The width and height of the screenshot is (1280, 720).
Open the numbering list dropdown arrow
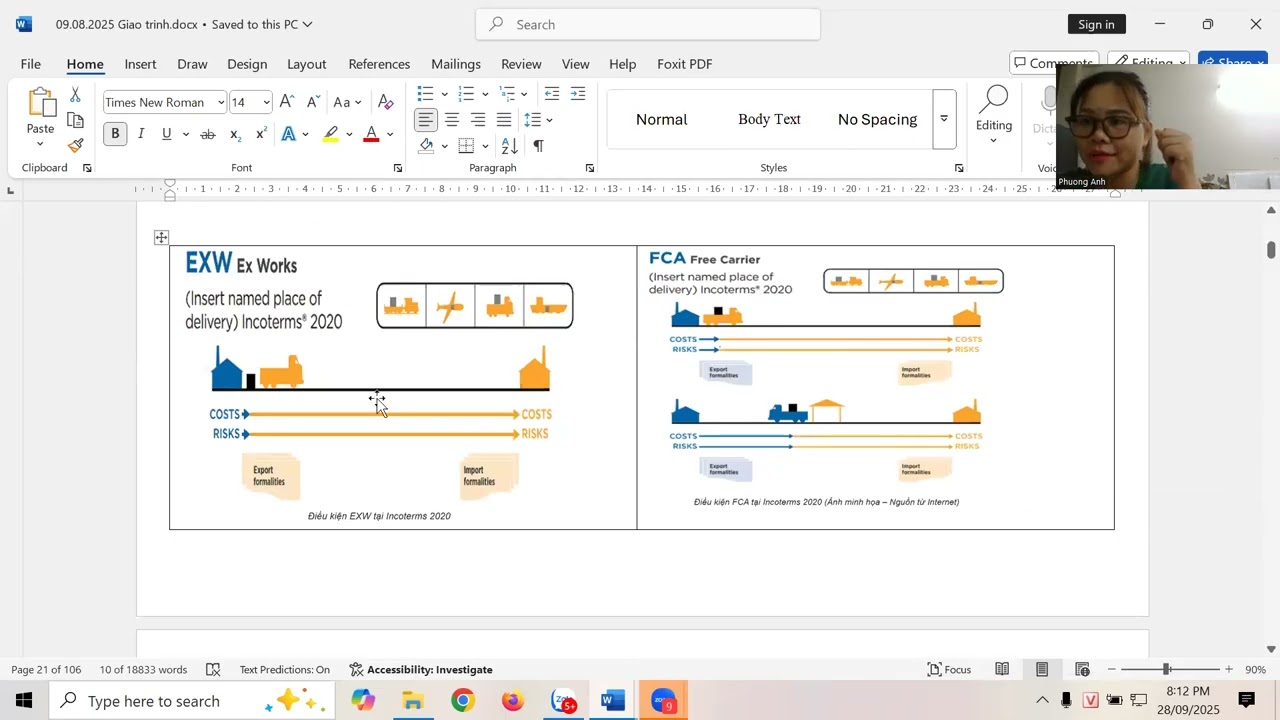click(x=485, y=94)
